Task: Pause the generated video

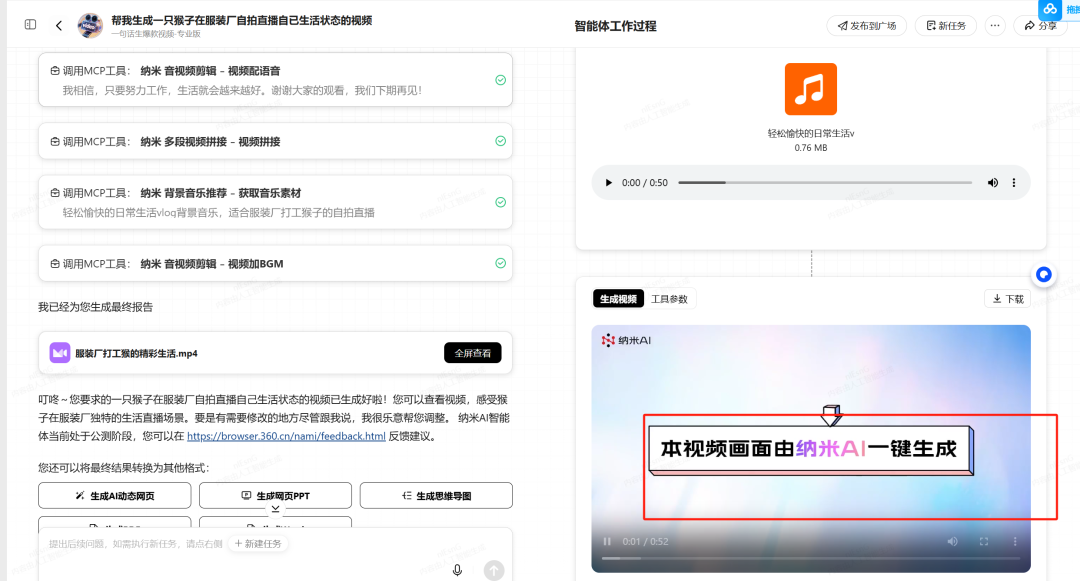Action: click(607, 542)
